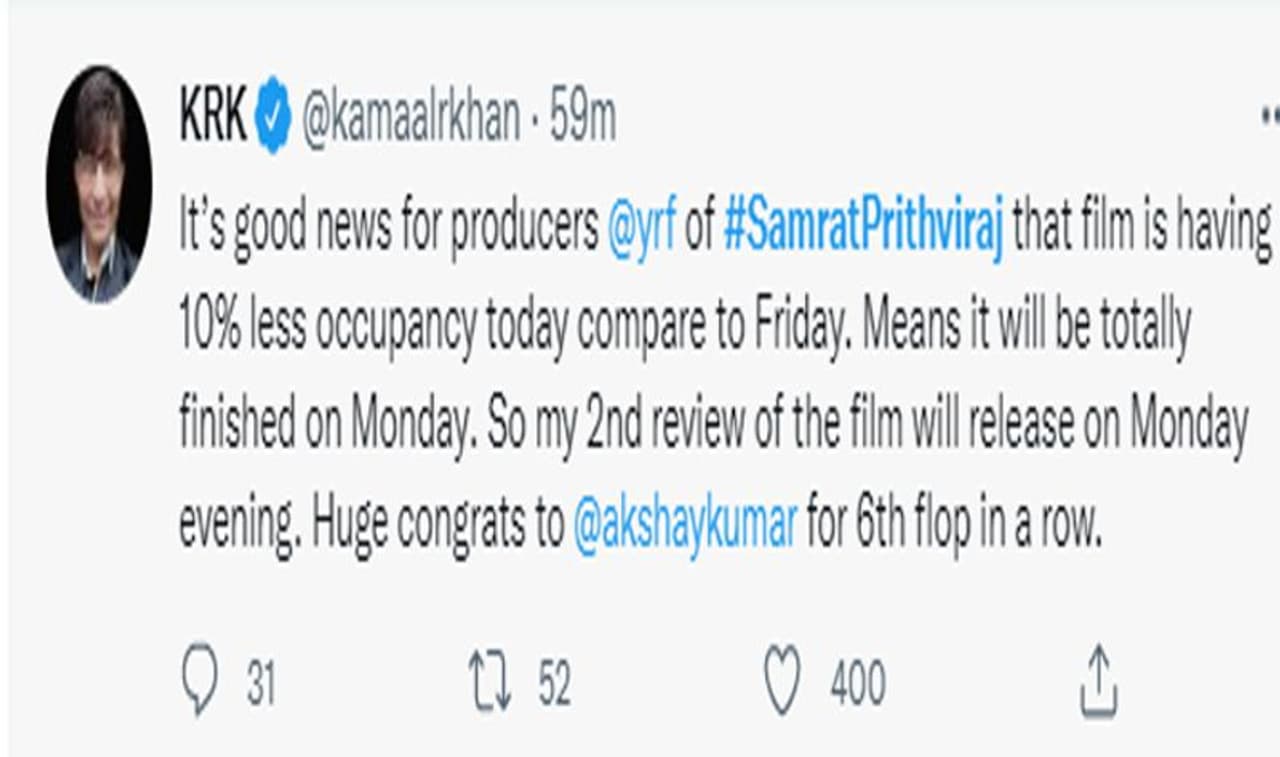Open the #SamratPrithviraj hashtag

tap(861, 231)
